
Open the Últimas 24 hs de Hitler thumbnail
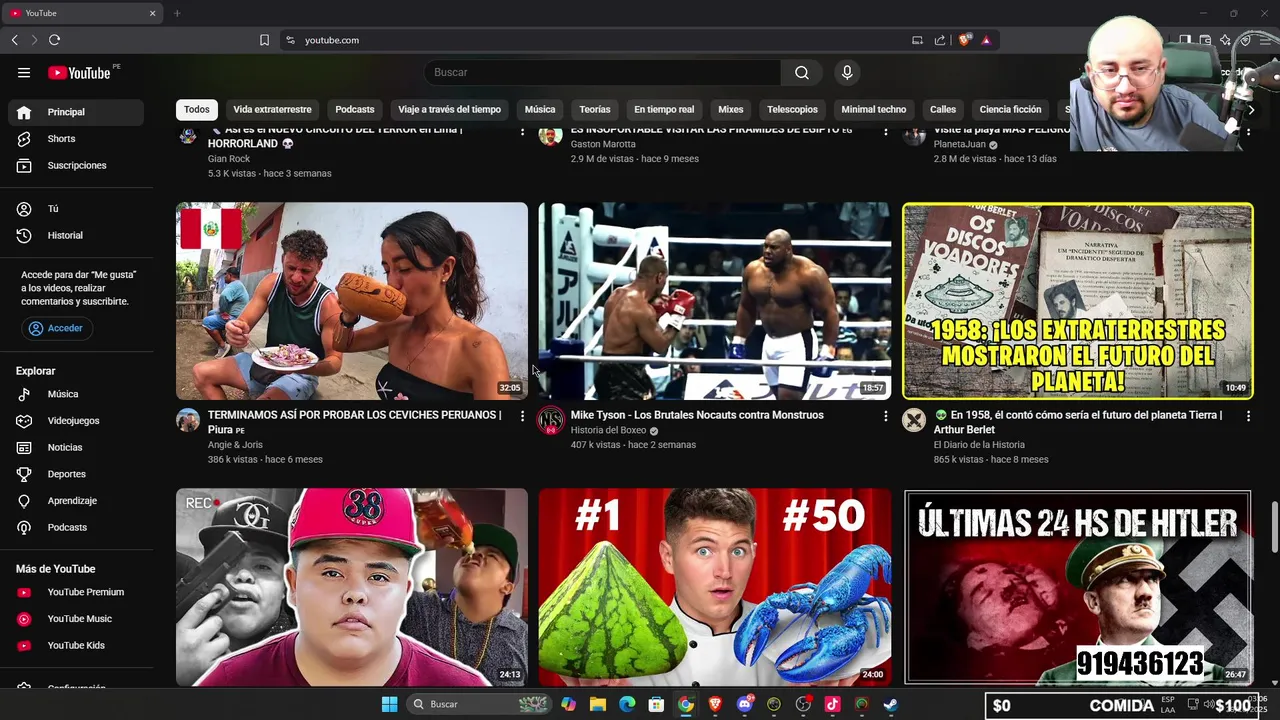tap(1077, 587)
